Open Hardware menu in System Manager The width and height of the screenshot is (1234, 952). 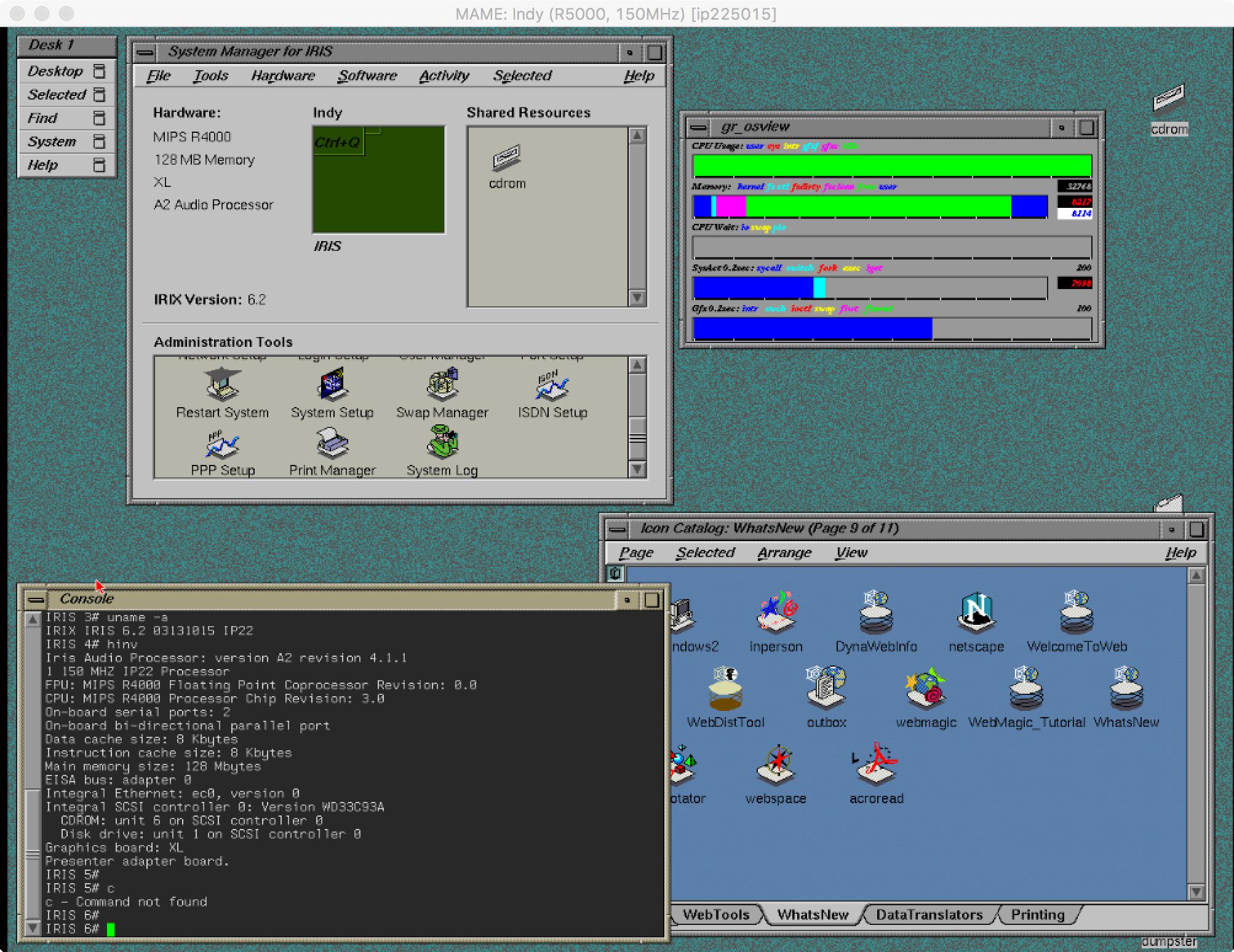[283, 76]
